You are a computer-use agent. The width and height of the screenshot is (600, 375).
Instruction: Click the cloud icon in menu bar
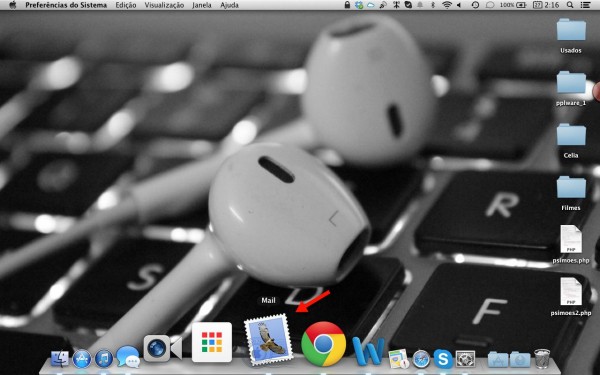point(370,5)
